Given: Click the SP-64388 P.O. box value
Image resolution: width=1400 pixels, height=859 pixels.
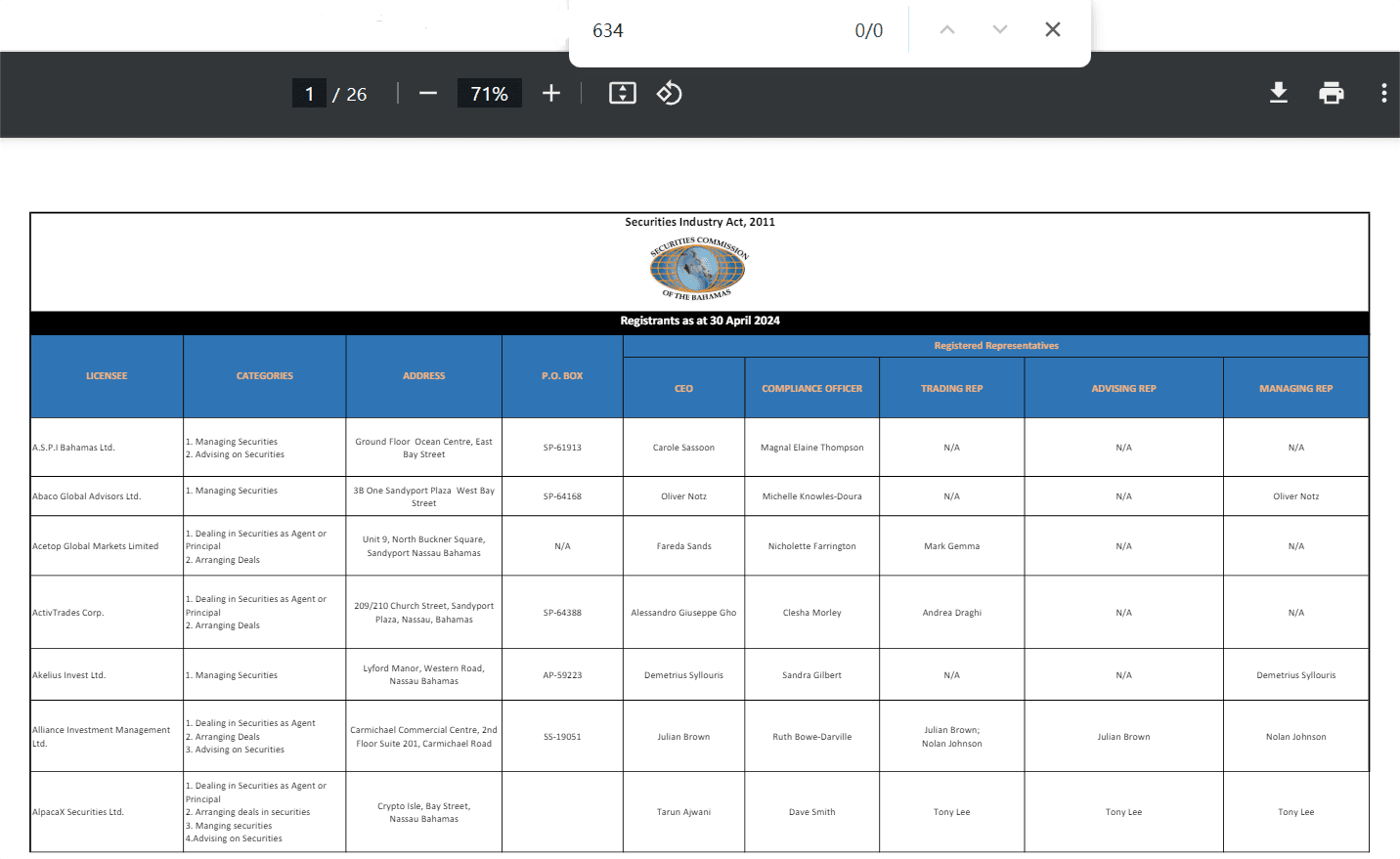Looking at the screenshot, I should (562, 613).
